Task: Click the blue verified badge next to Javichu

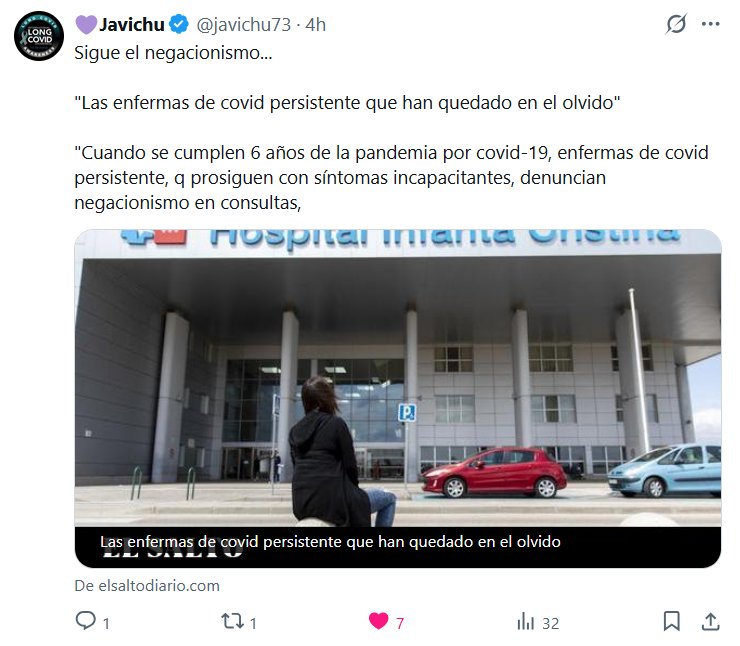Action: pyautogui.click(x=179, y=25)
